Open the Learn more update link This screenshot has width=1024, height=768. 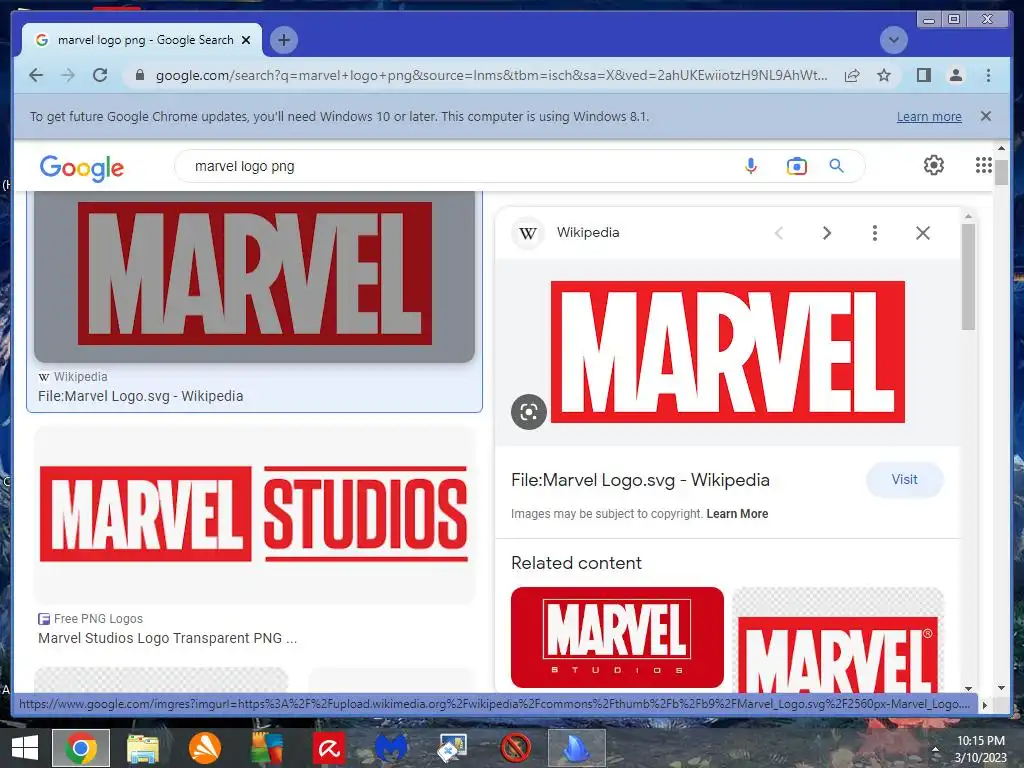click(x=929, y=117)
